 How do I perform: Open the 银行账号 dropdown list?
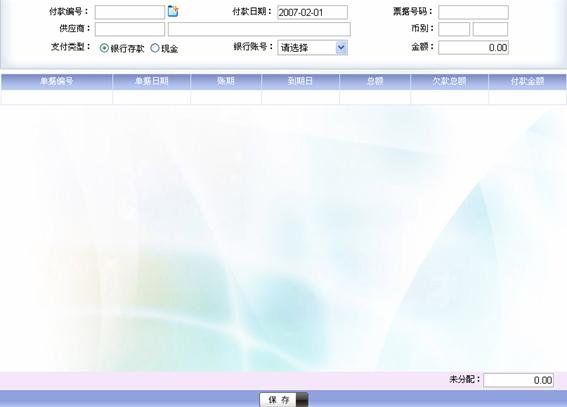312,48
